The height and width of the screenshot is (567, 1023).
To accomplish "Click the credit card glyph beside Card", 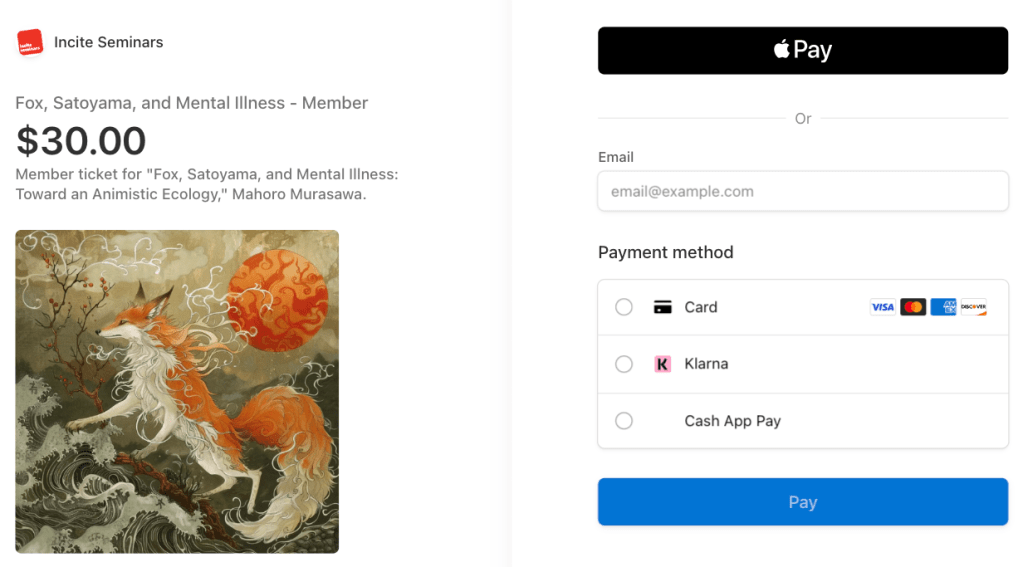I will click(662, 307).
